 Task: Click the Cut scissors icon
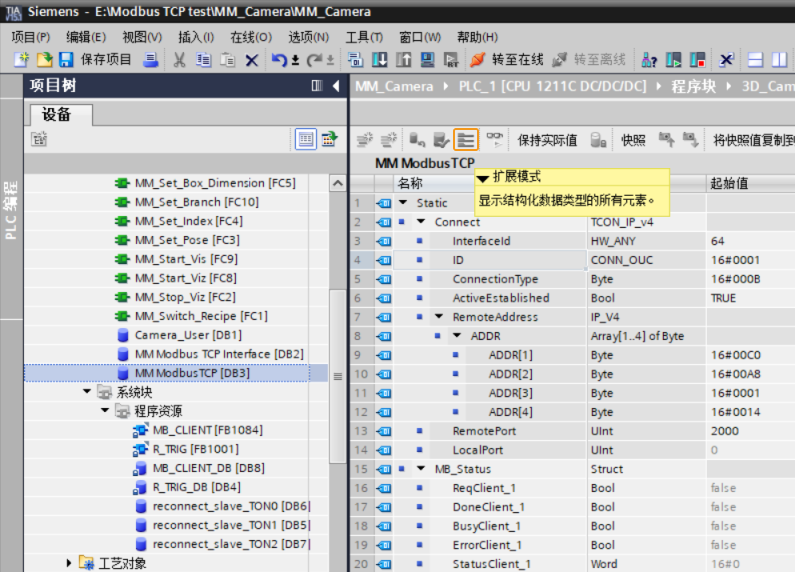coord(180,60)
